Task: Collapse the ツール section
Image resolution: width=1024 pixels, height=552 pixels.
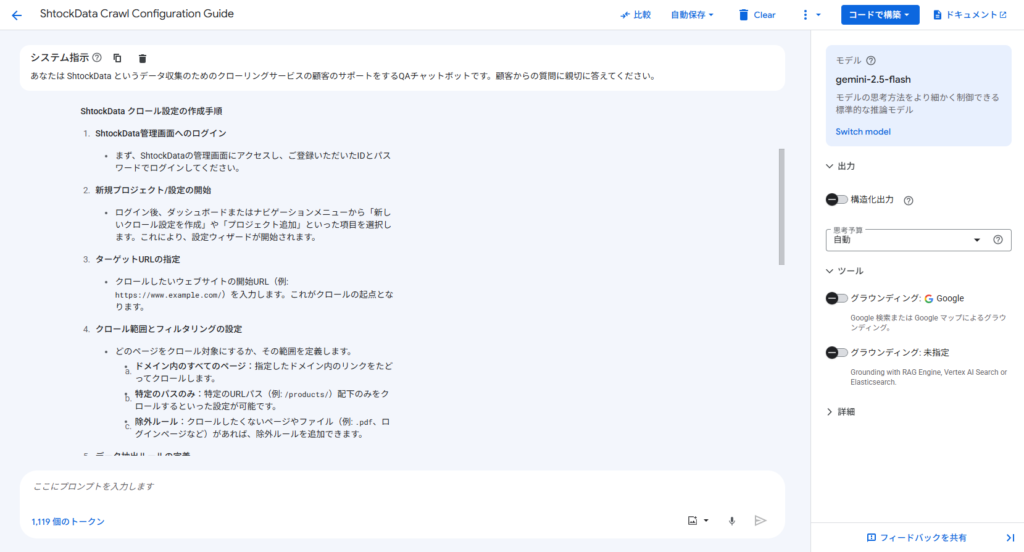Action: (844, 270)
